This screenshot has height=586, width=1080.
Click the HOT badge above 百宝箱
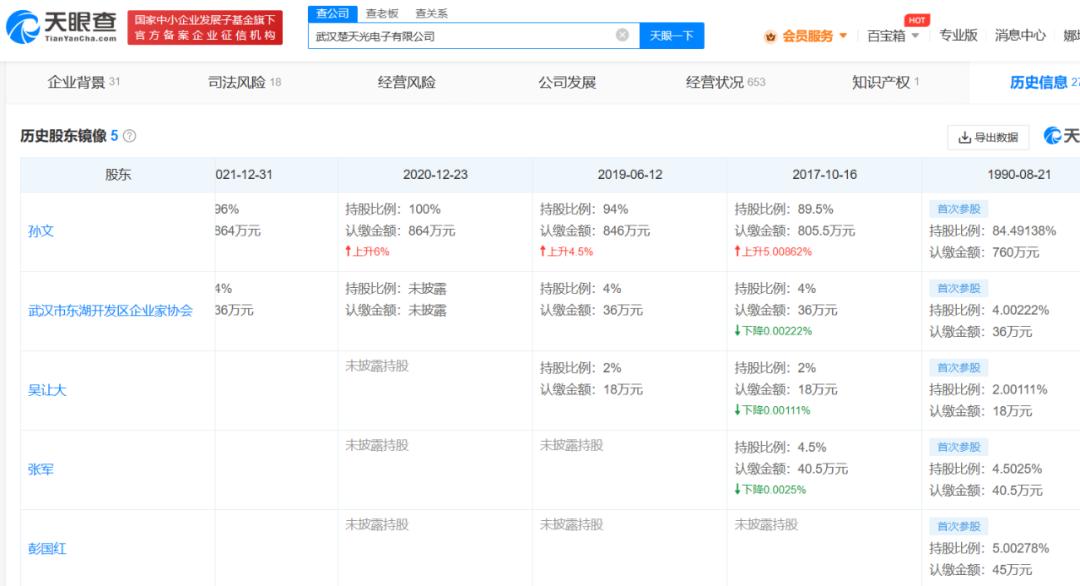918,18
